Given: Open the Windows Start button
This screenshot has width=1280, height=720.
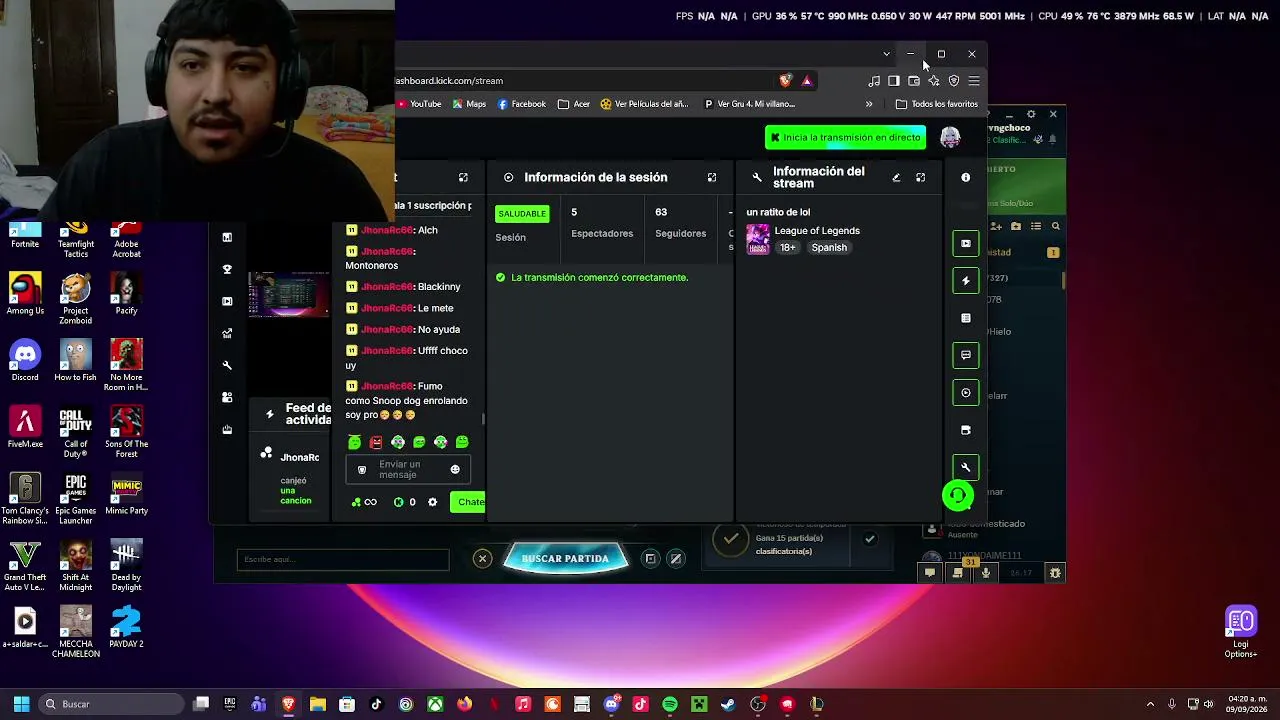Looking at the screenshot, I should (x=21, y=704).
